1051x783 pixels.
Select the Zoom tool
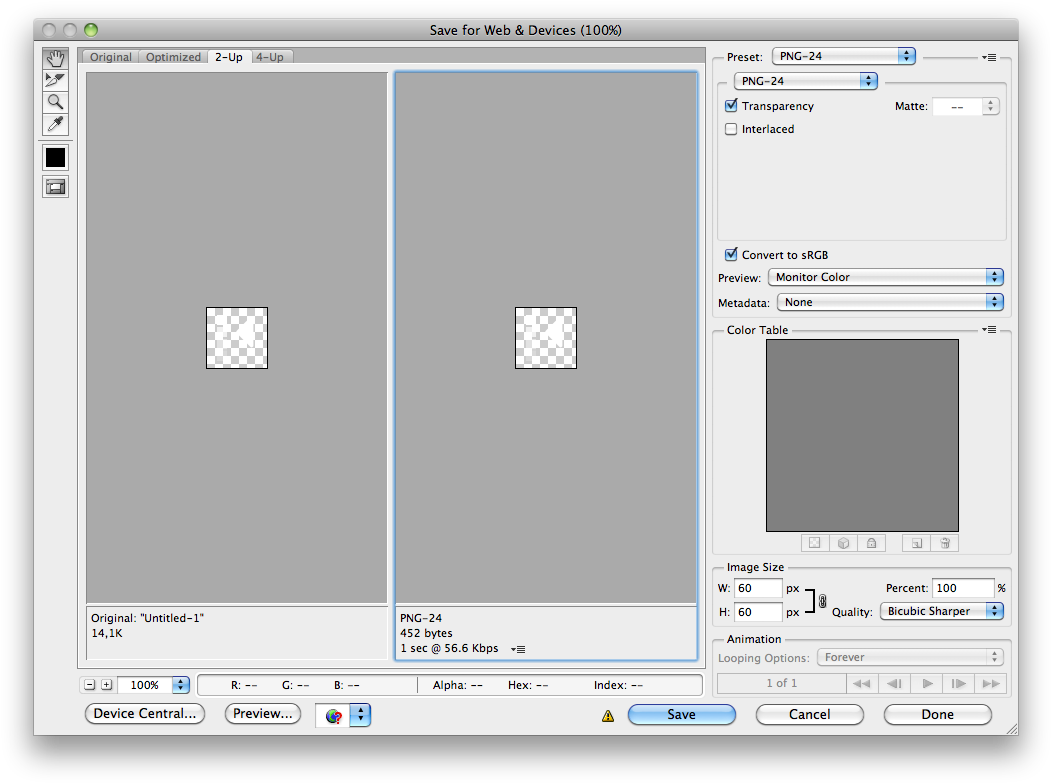click(54, 102)
